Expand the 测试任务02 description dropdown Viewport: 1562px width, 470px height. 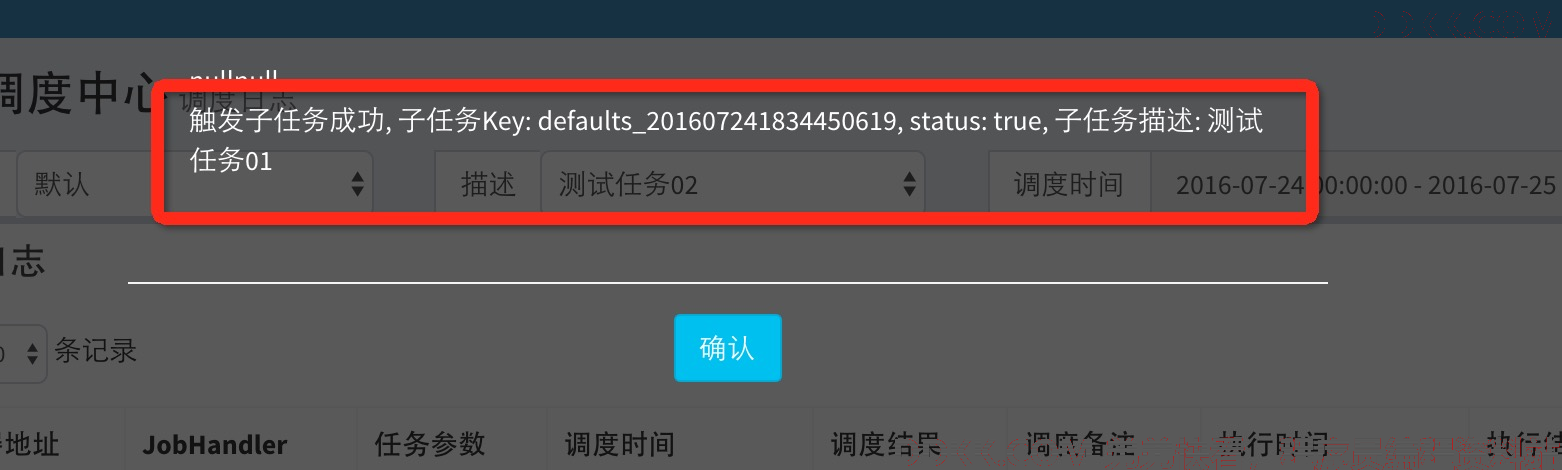pos(732,184)
